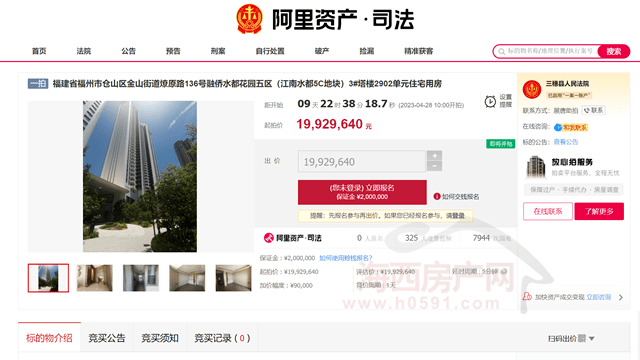Screen dimensions: 640x360
Task: Focus the search box for auction items
Action: pyautogui.click(x=549, y=51)
